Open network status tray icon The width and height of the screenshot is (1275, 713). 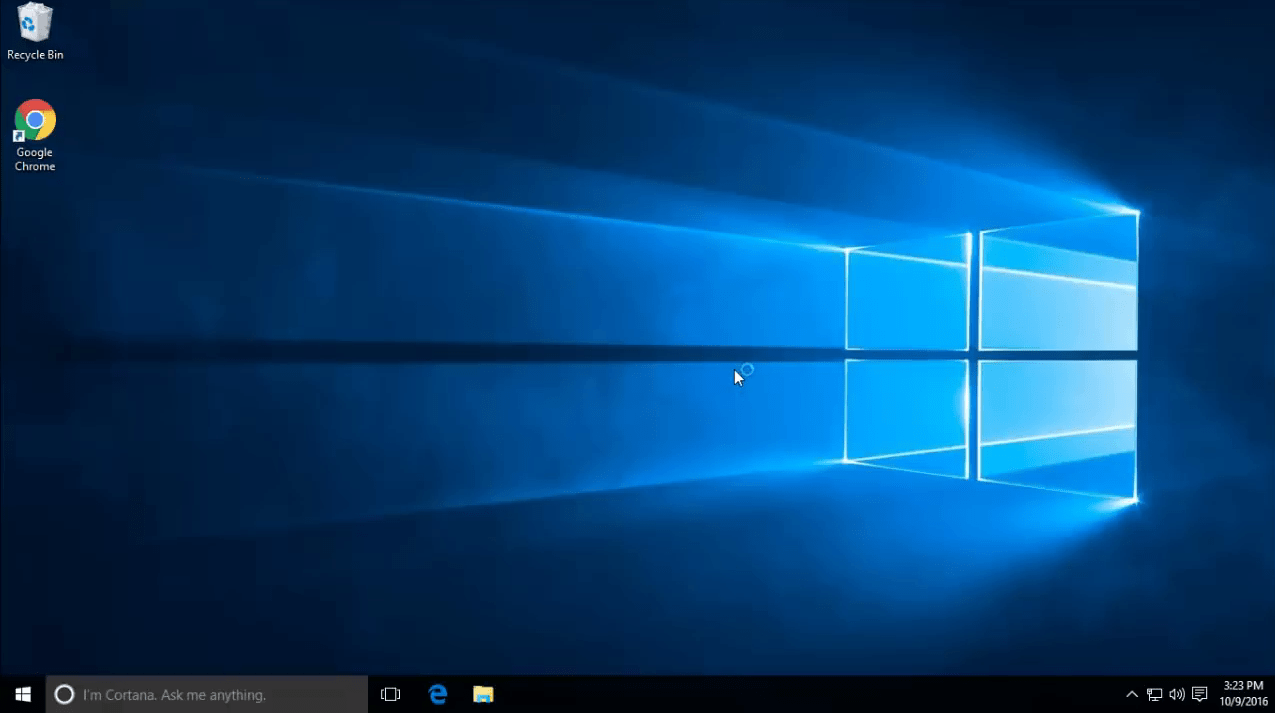pyautogui.click(x=1154, y=694)
